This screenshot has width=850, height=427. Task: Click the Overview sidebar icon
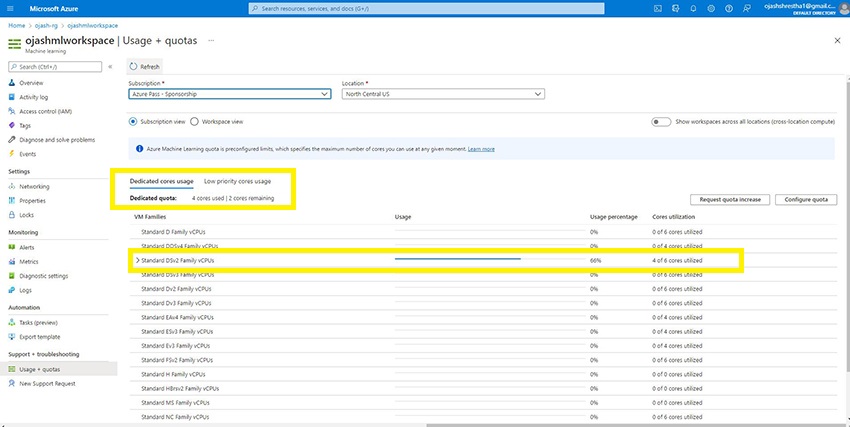11,83
